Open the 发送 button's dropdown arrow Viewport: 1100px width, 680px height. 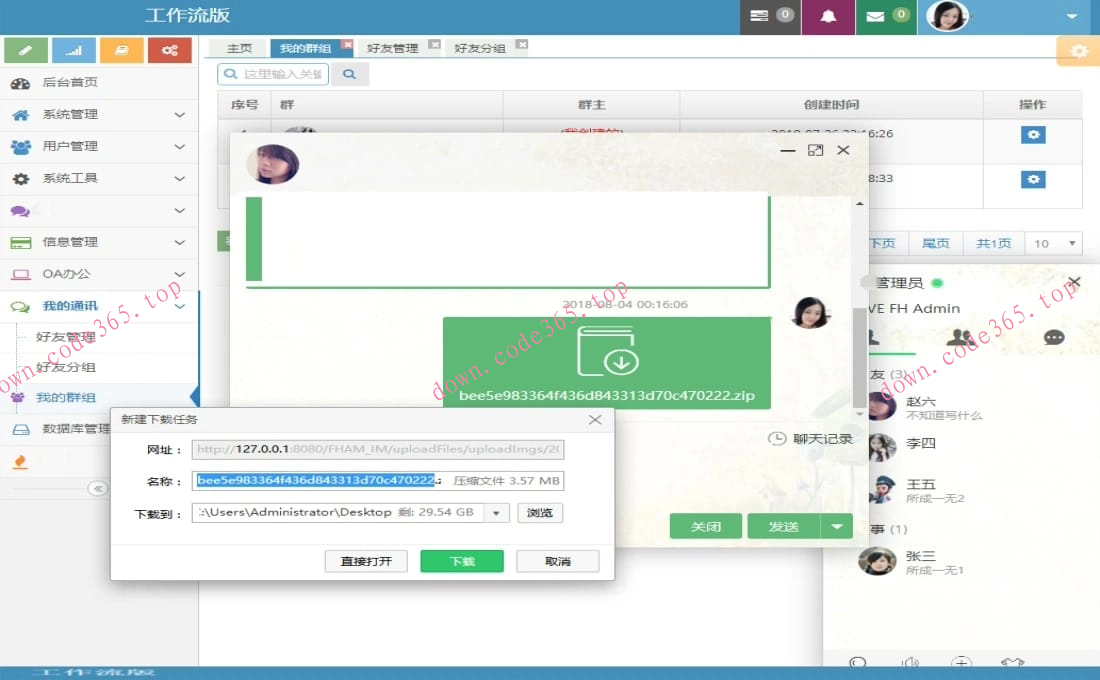pos(837,527)
